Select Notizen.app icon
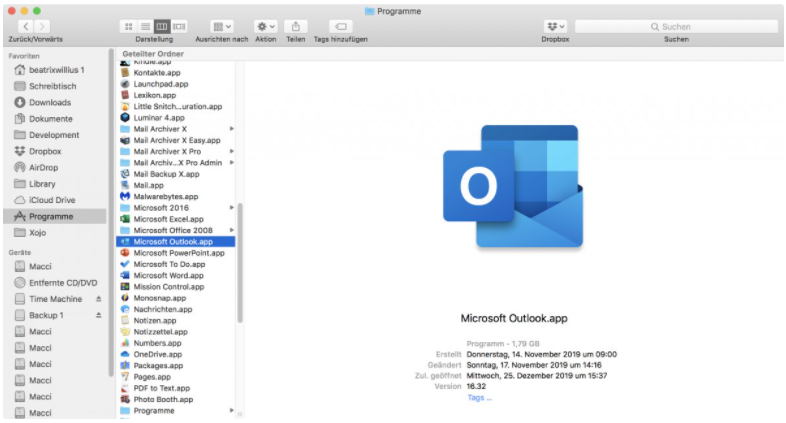Image resolution: width=786 pixels, height=423 pixels. click(125, 321)
